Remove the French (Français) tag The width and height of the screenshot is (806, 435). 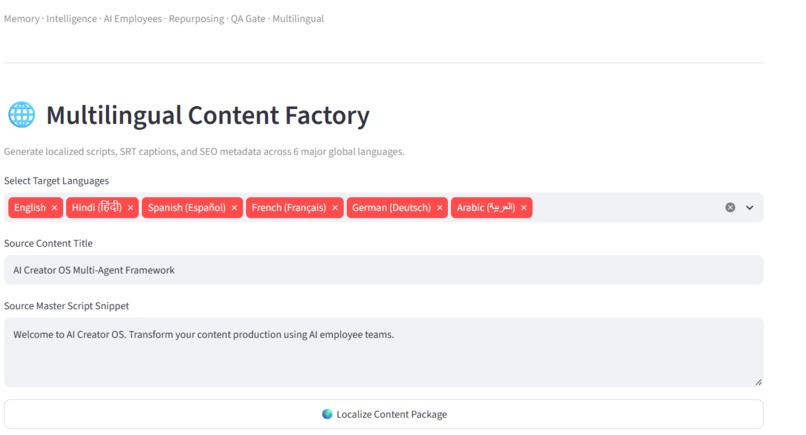coord(335,208)
